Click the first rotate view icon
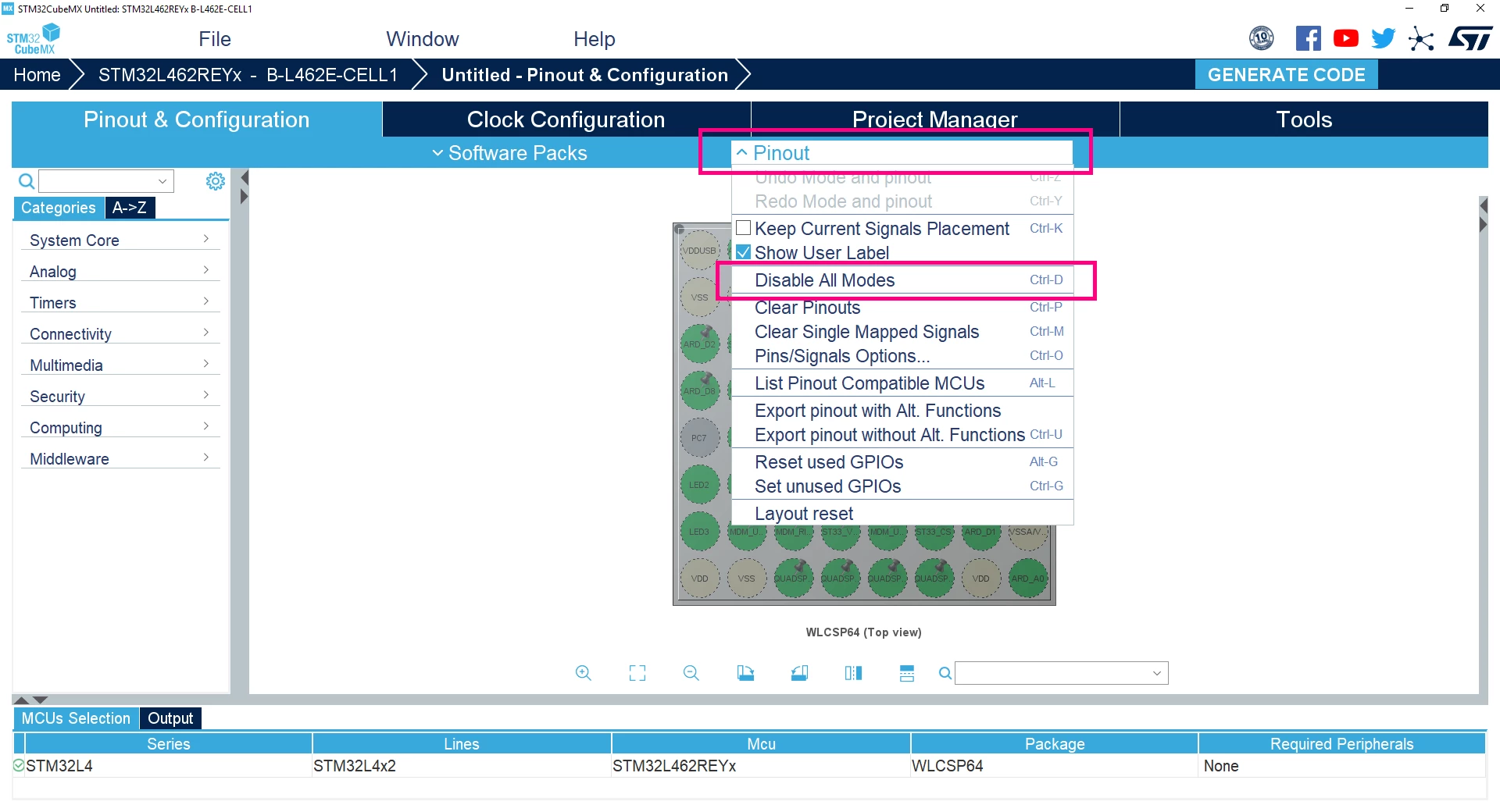The height and width of the screenshot is (812, 1500). [x=745, y=673]
